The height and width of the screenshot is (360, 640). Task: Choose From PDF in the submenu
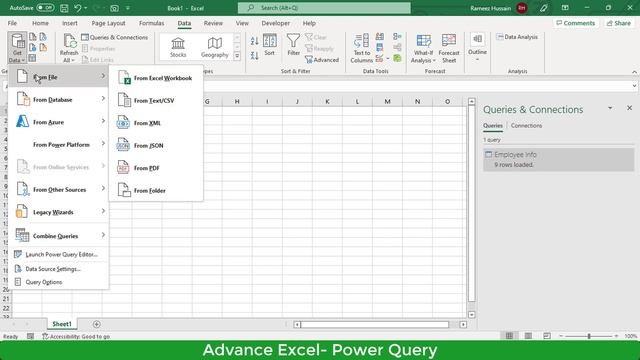click(156, 168)
